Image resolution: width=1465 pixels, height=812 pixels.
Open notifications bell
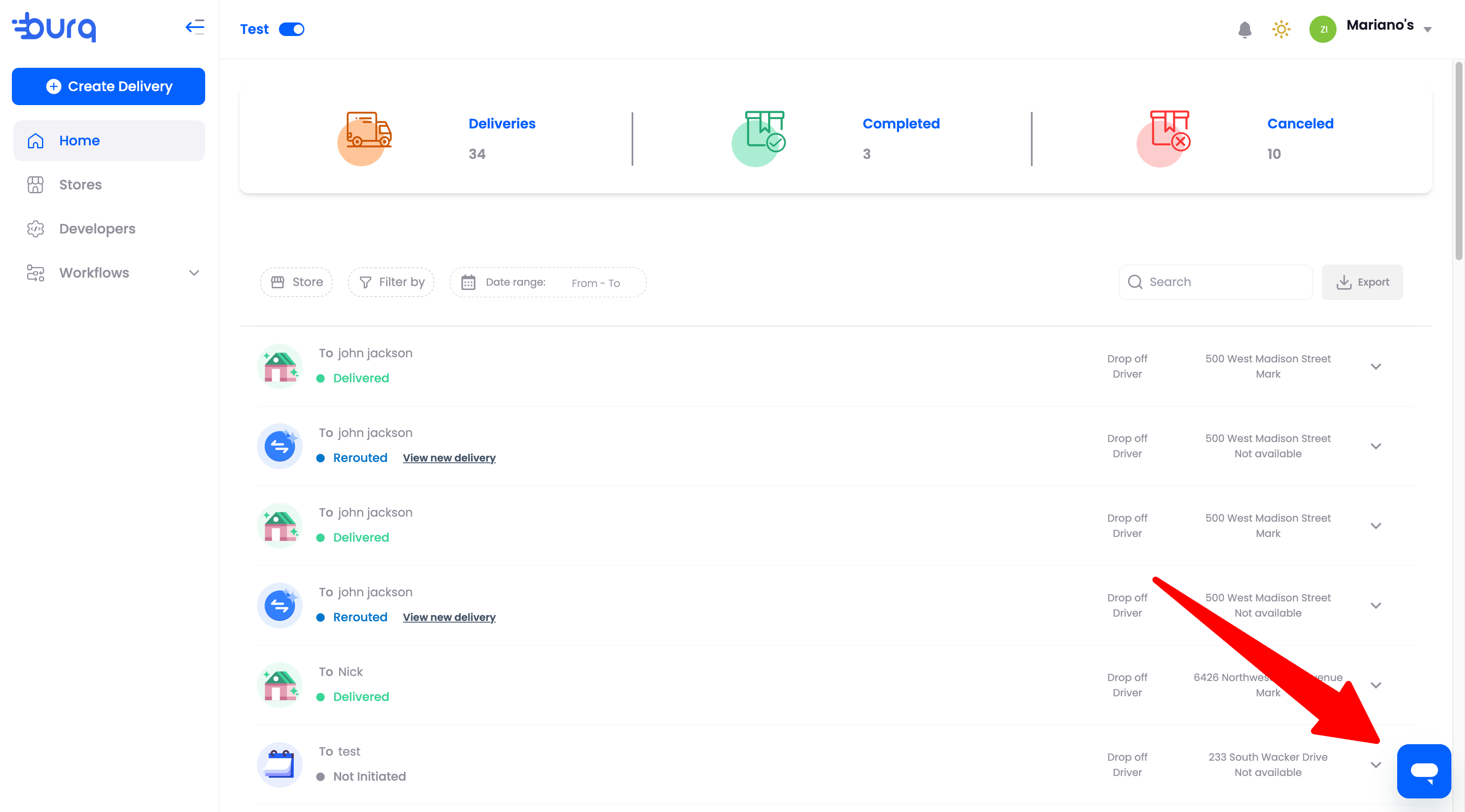(x=1244, y=30)
